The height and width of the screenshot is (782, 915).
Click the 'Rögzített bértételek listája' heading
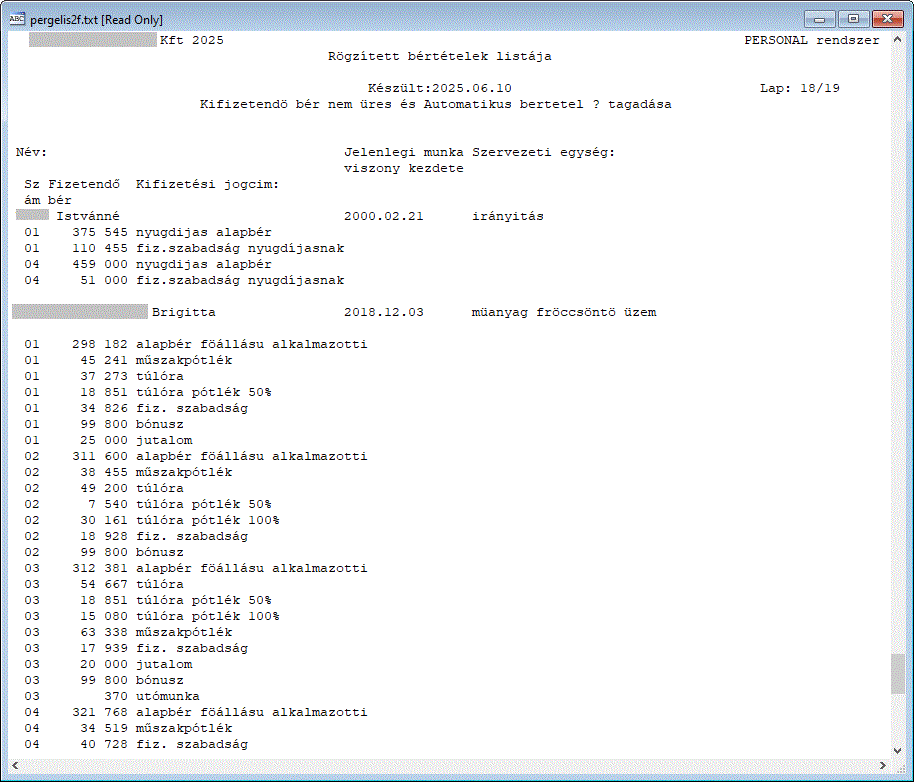coord(439,56)
